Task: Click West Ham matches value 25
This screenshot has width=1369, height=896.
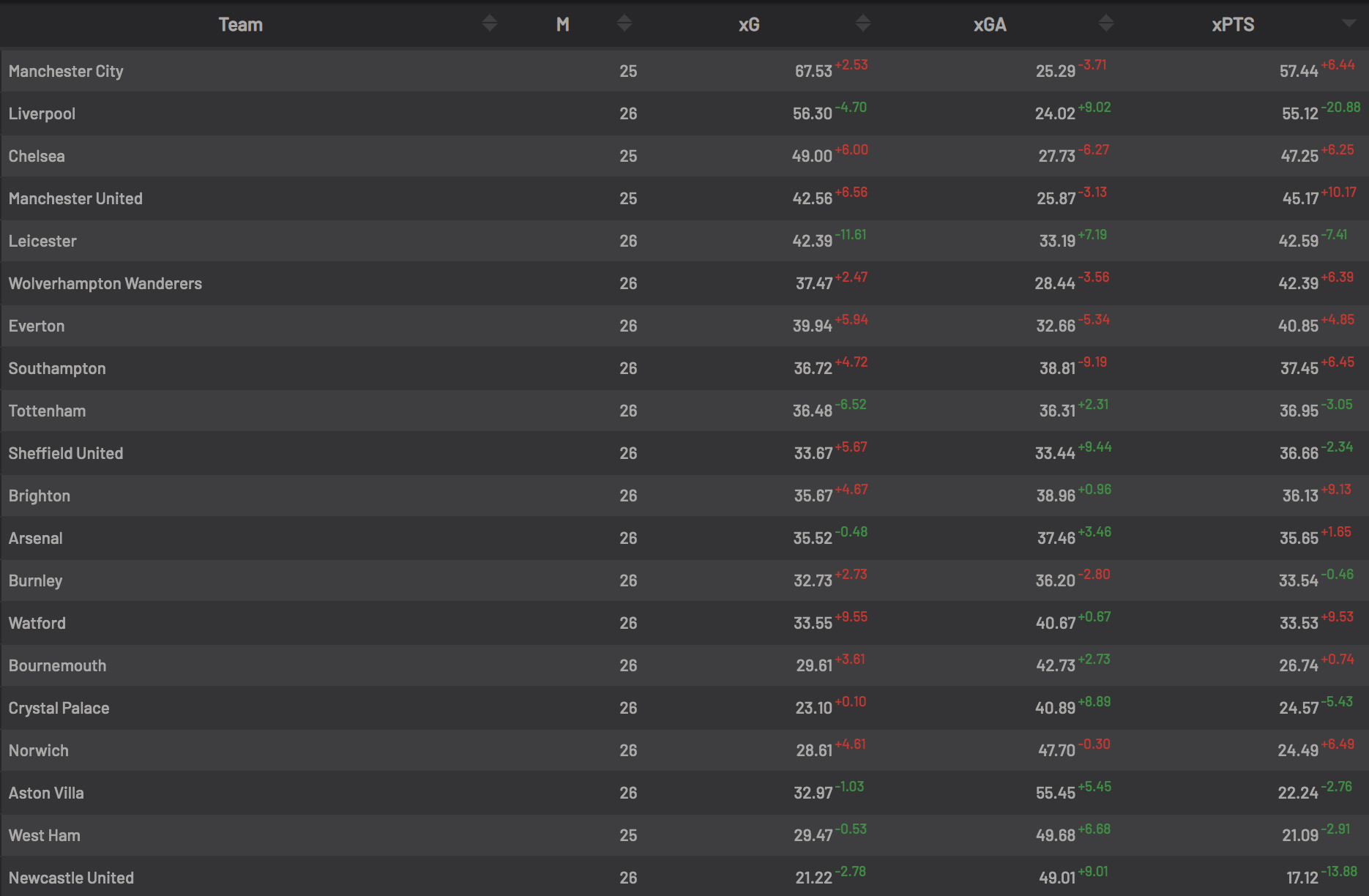Action: [628, 835]
